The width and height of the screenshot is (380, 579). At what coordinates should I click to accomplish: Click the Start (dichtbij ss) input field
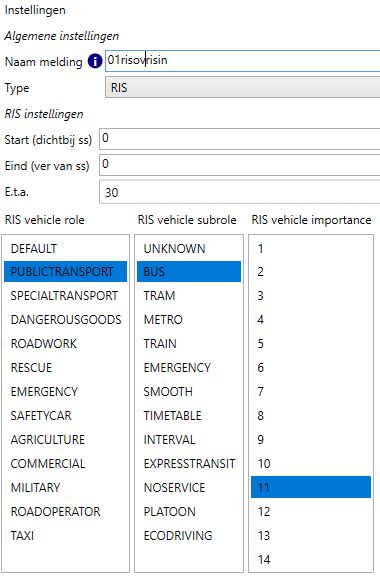click(240, 138)
